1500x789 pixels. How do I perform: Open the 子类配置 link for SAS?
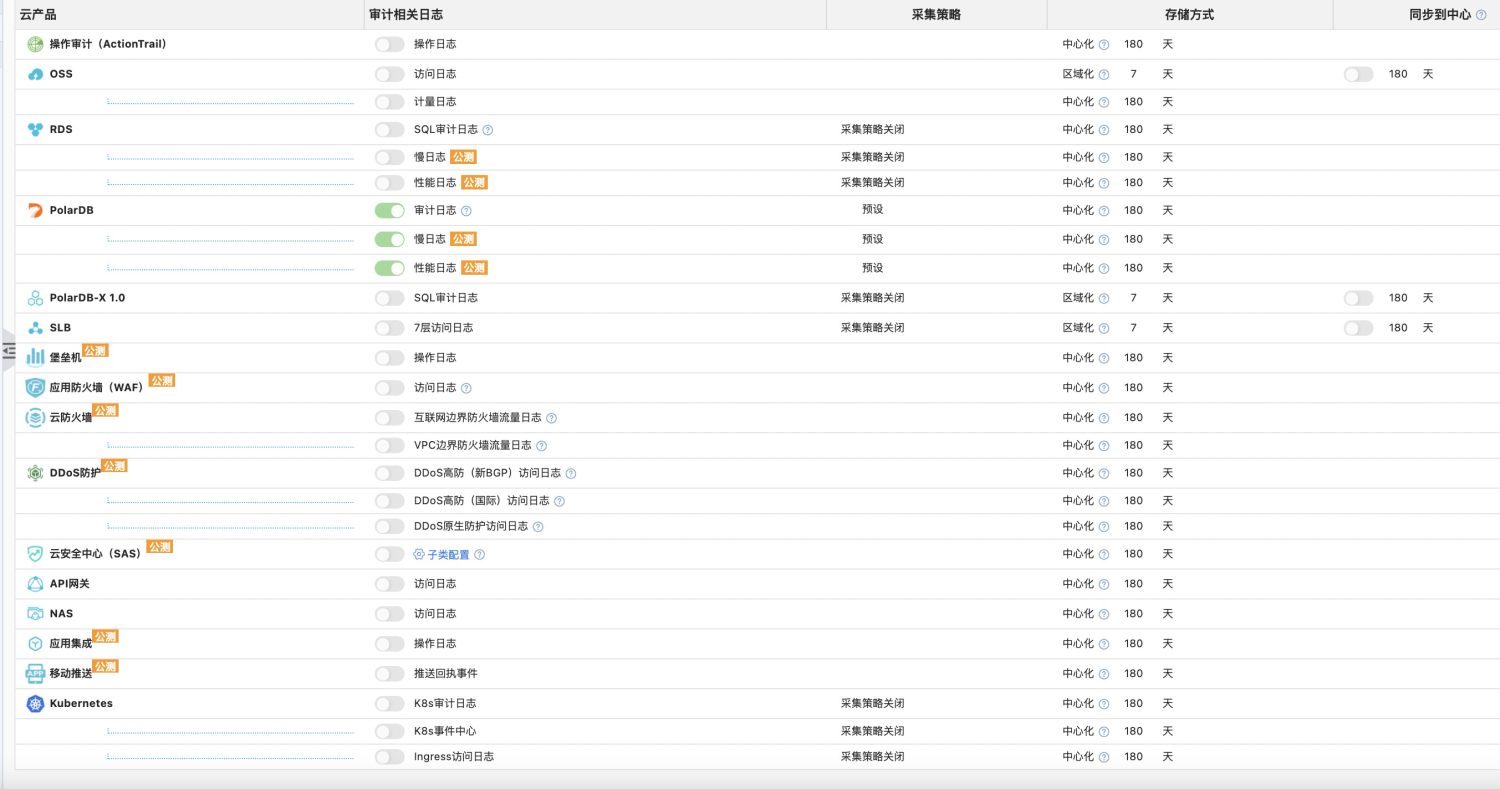tap(449, 555)
